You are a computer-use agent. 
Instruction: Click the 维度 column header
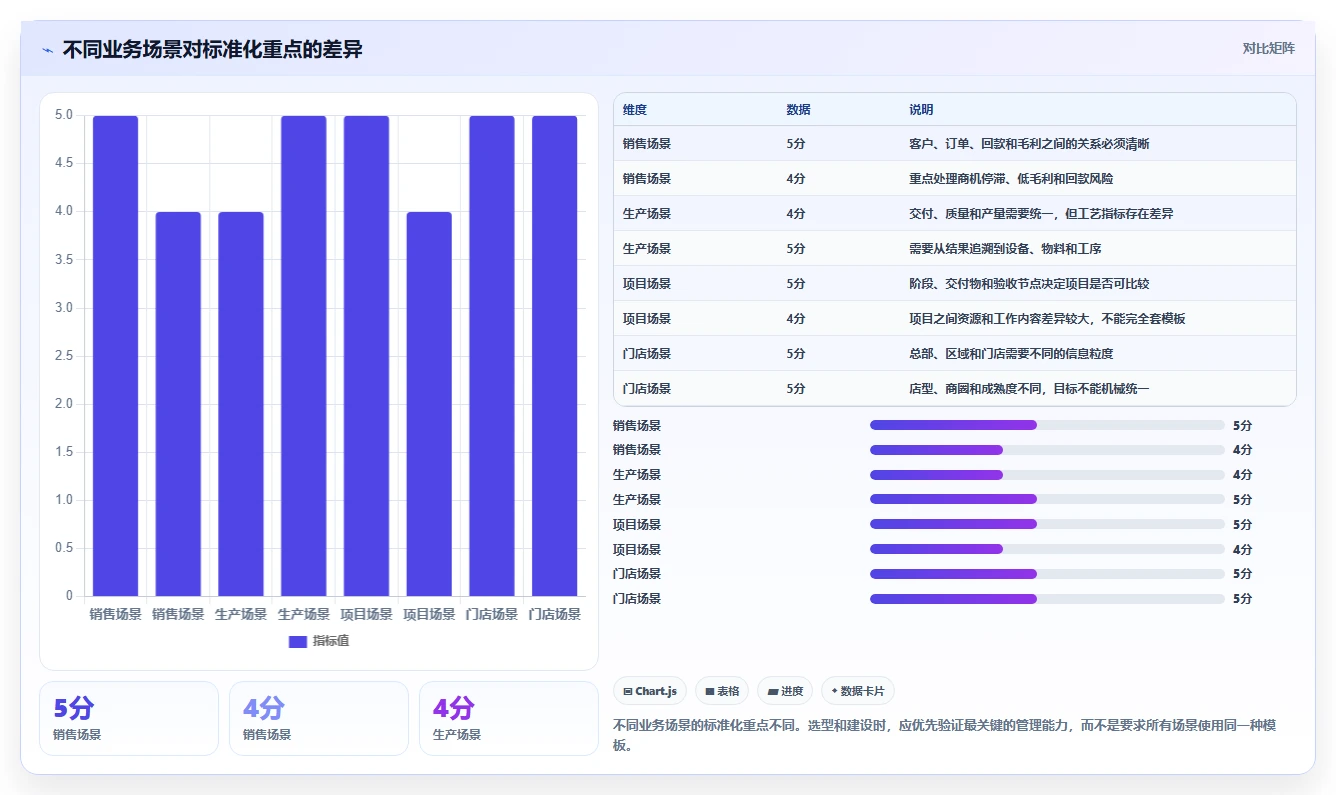point(635,110)
